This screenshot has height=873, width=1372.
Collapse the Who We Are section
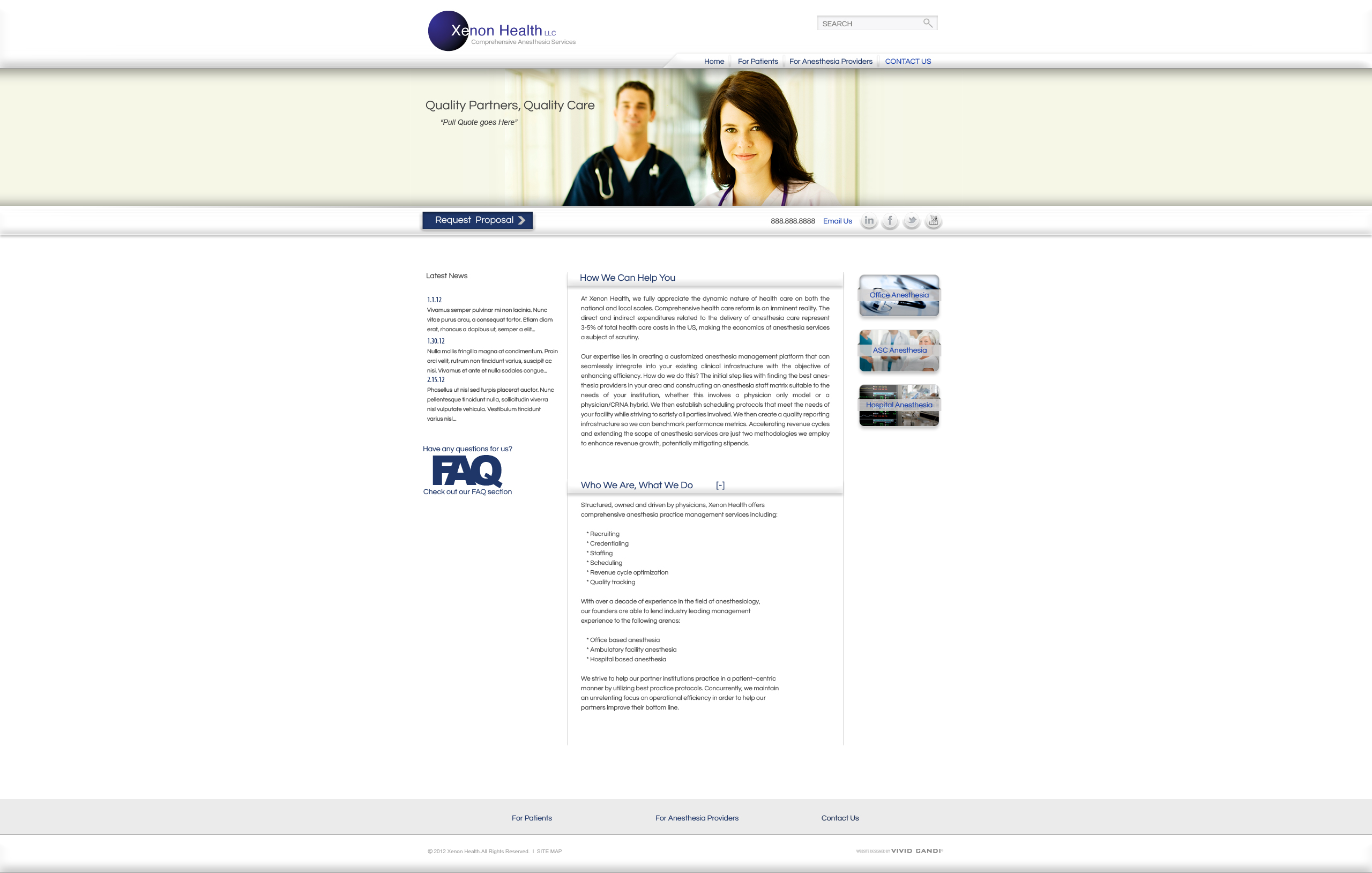720,485
